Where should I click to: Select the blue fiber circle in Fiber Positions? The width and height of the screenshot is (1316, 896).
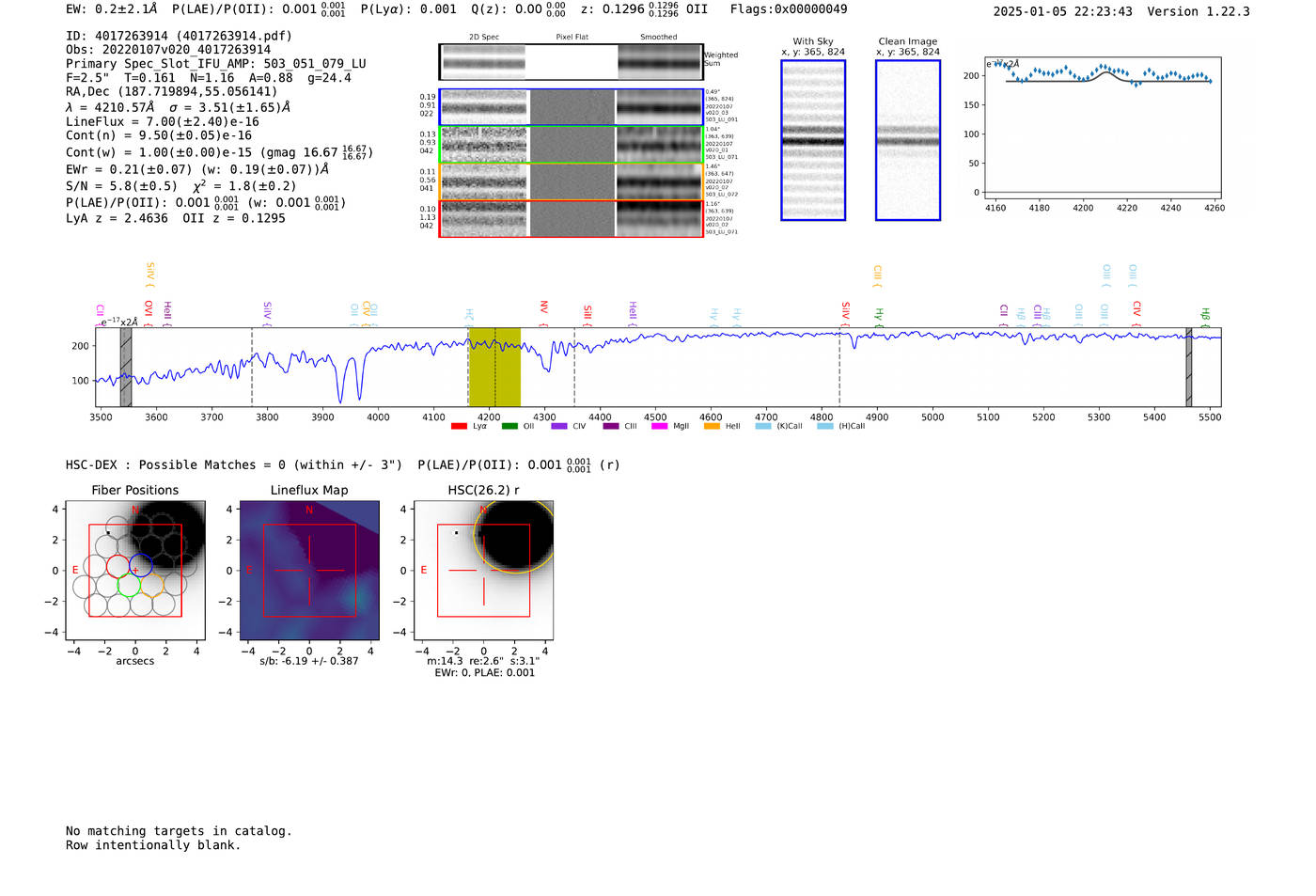141,566
